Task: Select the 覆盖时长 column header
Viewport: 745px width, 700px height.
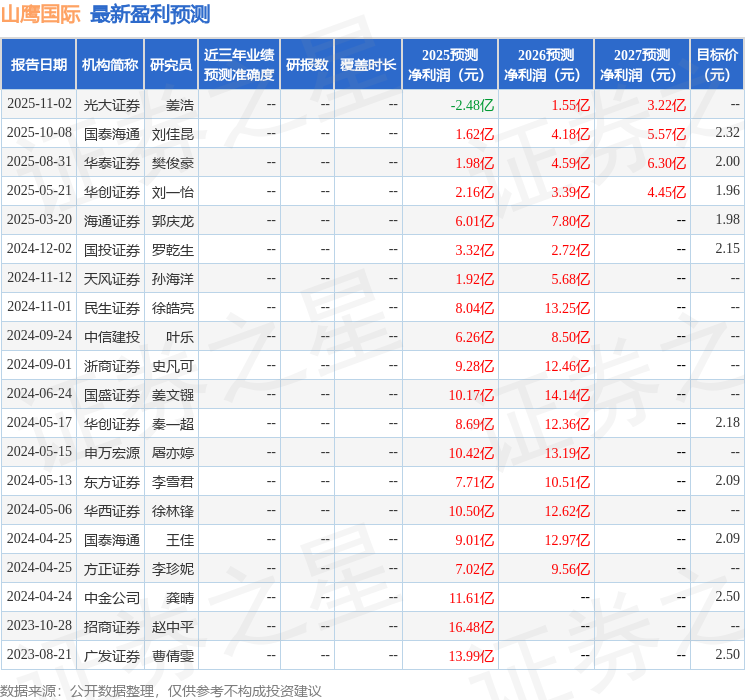Action: [368, 65]
